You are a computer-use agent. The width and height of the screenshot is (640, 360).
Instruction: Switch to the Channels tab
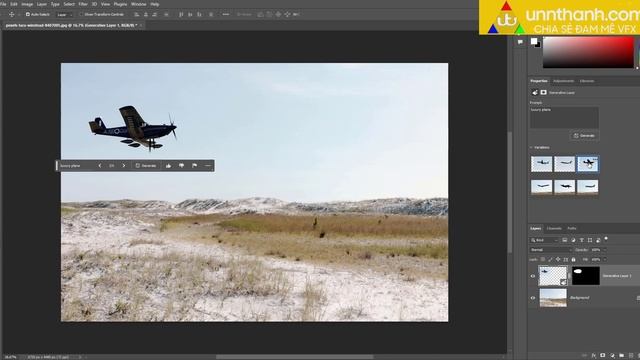[554, 229]
